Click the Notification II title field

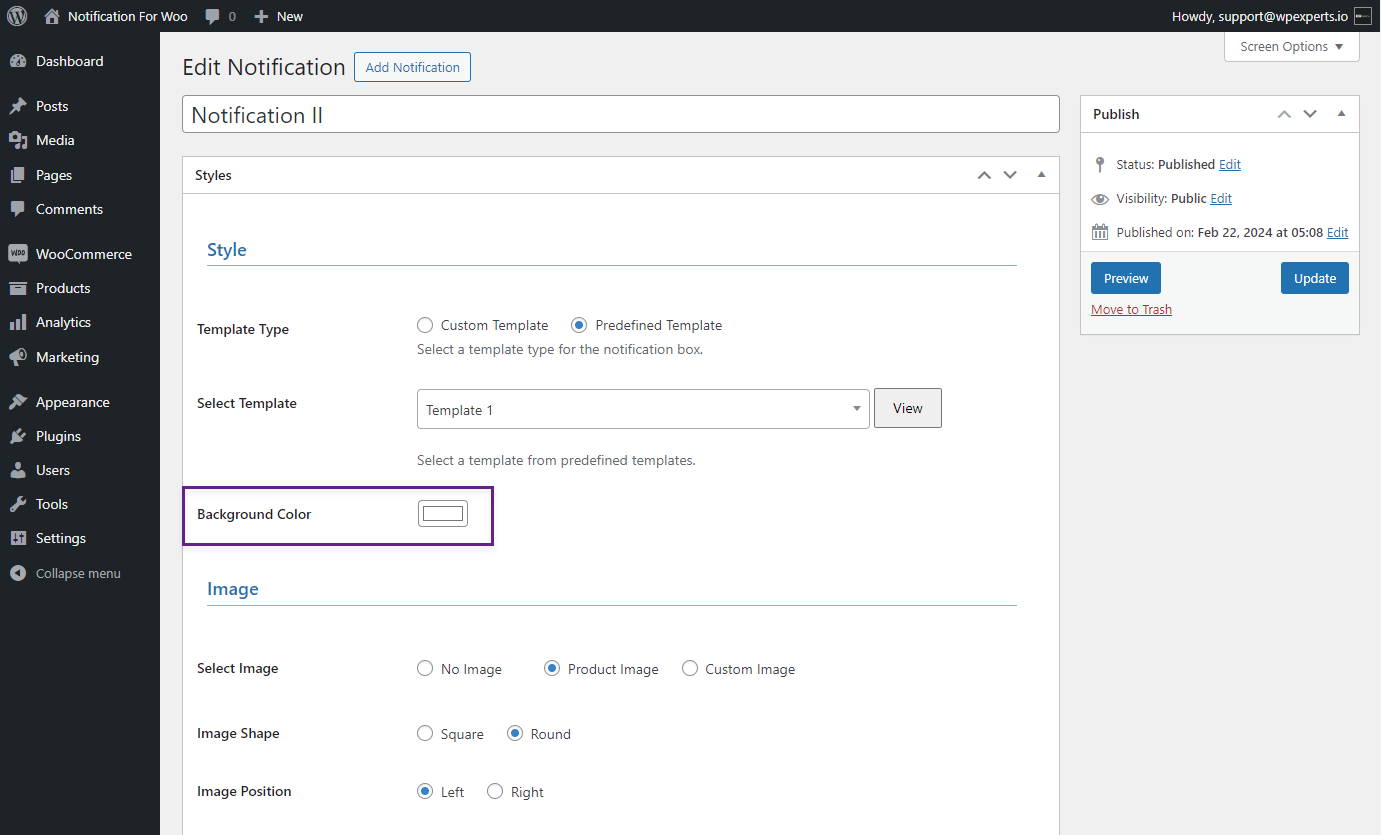(620, 114)
